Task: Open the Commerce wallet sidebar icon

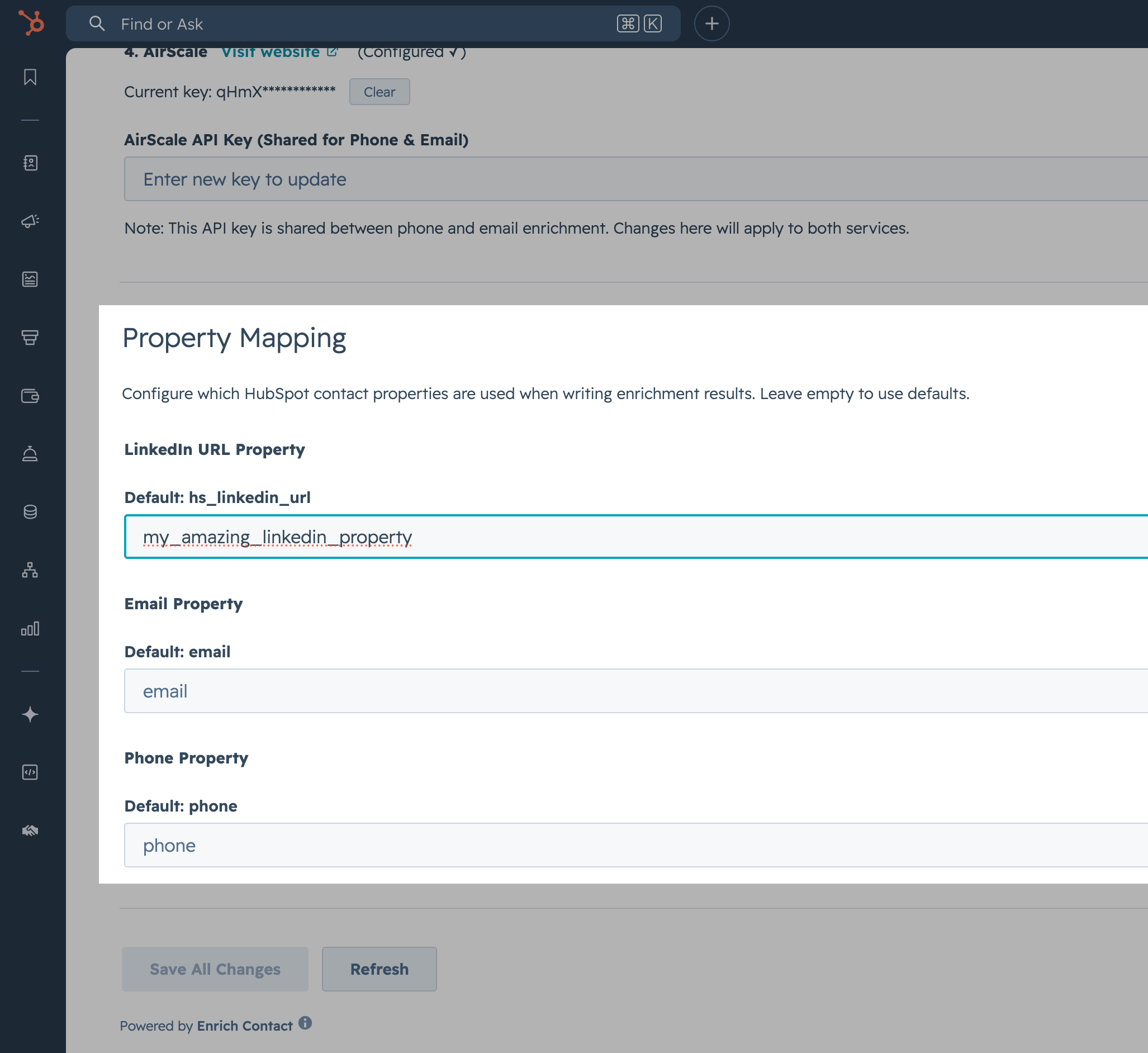Action: click(x=30, y=396)
